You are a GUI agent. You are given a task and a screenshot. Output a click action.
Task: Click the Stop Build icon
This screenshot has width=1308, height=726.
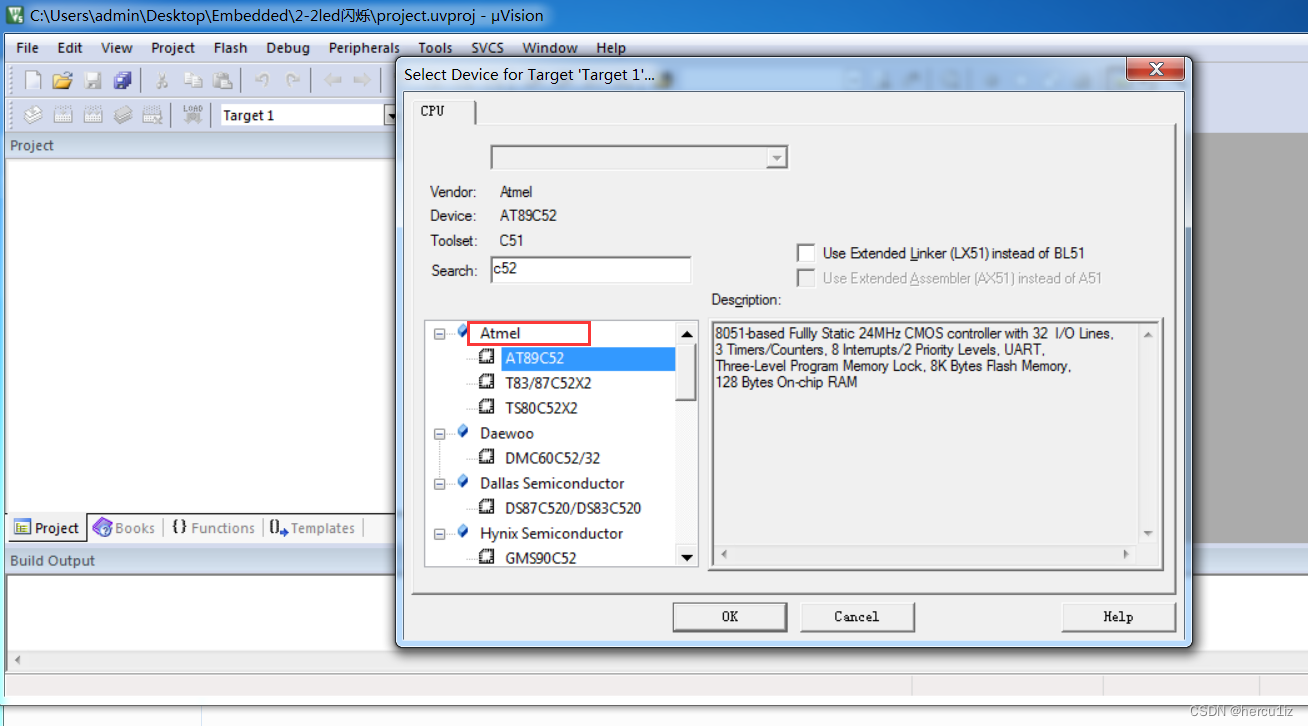[152, 115]
